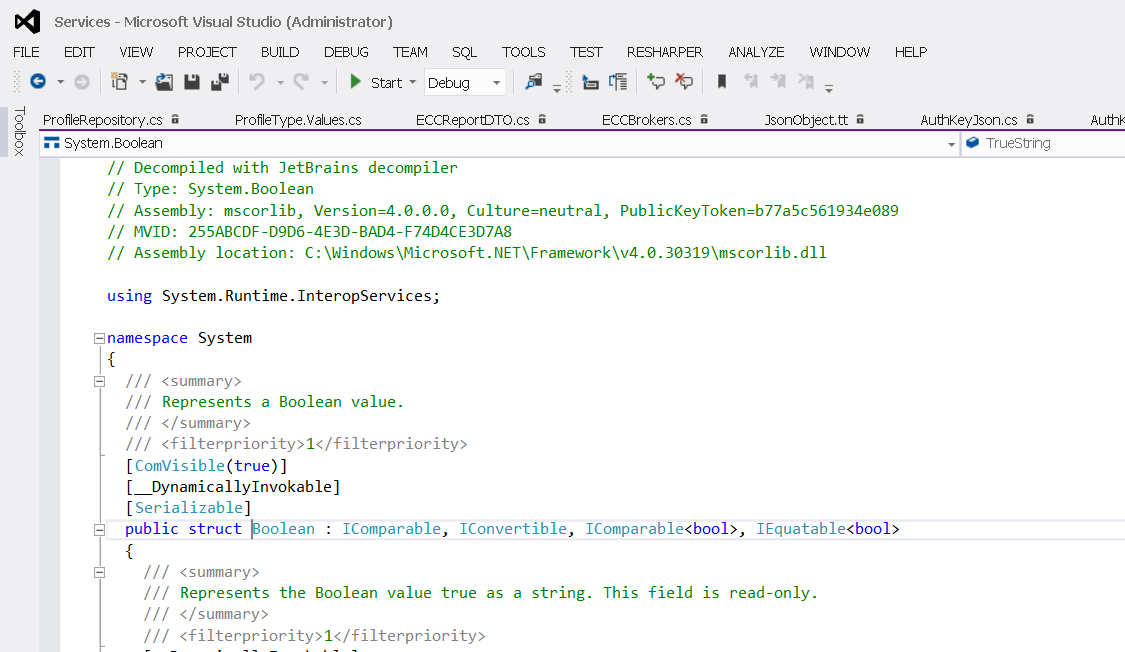Click the Navigate Backward arrow icon
The image size is (1125, 652).
[x=38, y=82]
